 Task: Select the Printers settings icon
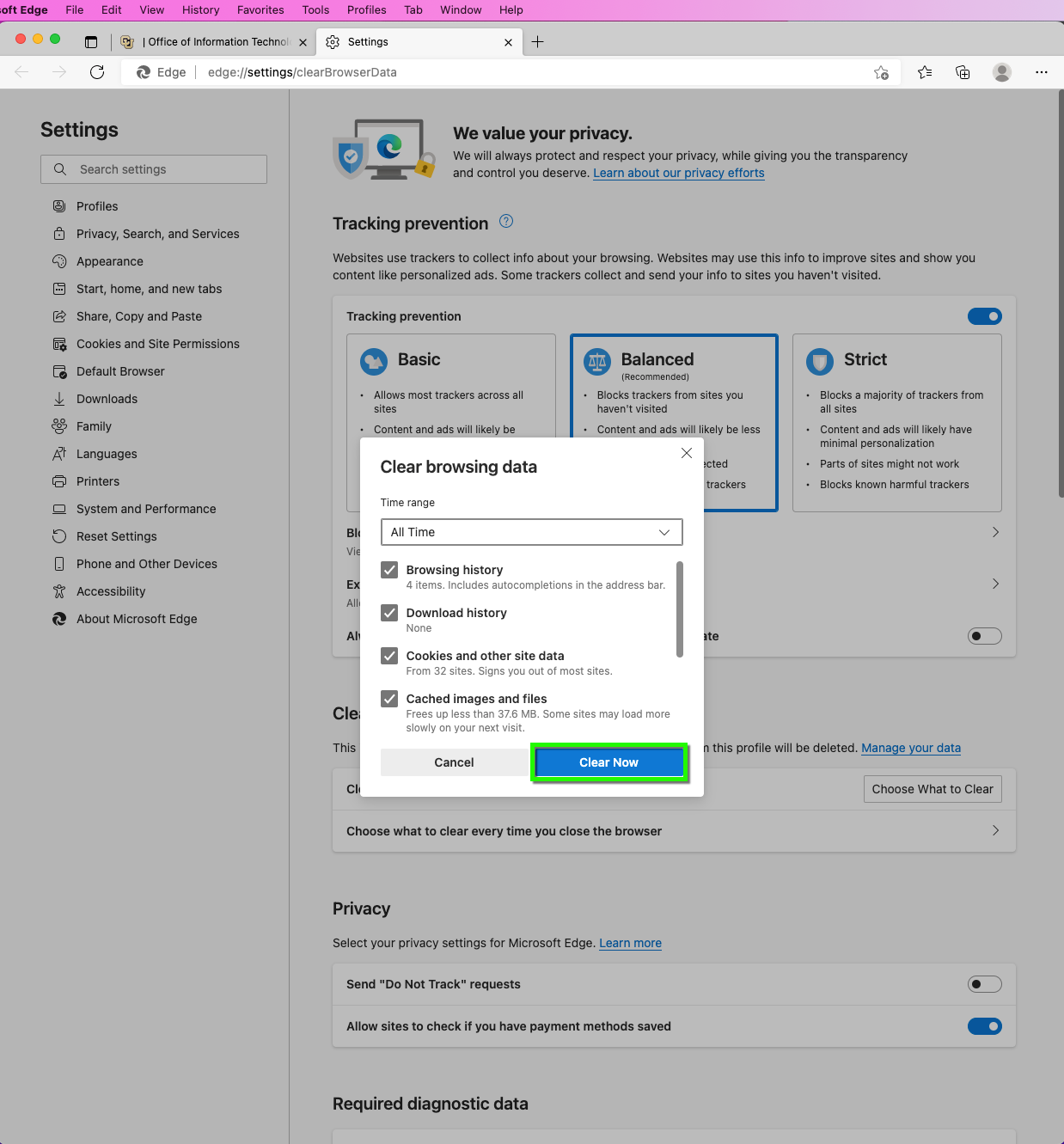[x=58, y=480]
